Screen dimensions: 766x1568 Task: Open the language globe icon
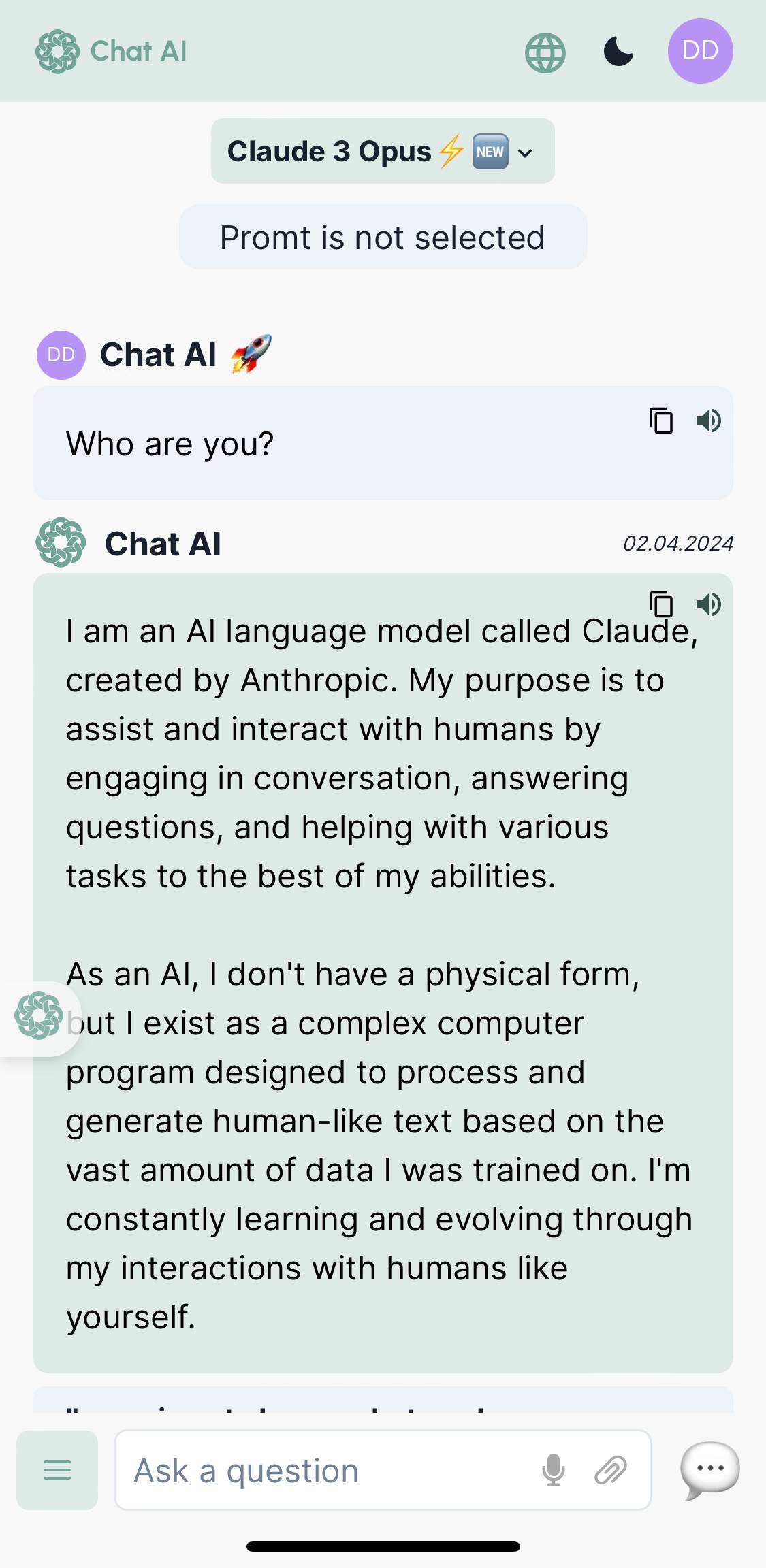(x=545, y=52)
